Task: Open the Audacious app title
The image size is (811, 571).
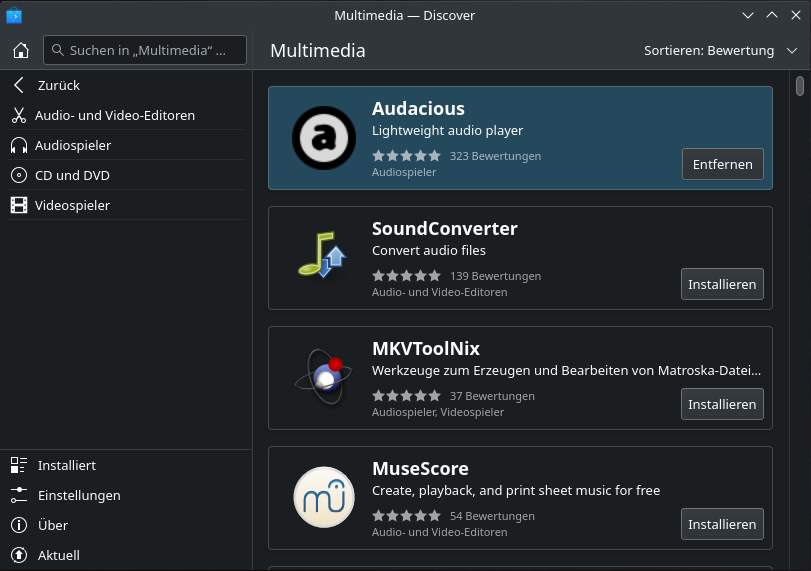Action: click(418, 109)
